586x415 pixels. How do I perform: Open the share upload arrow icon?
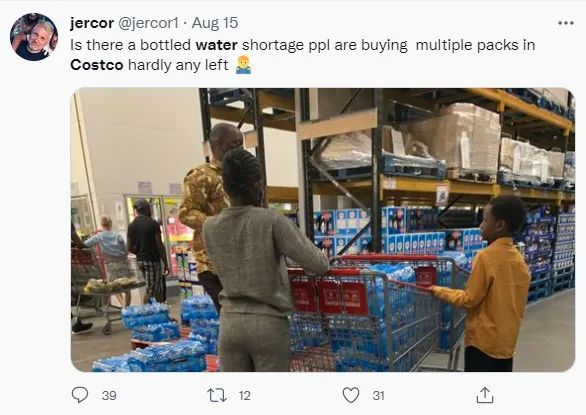pyautogui.click(x=485, y=395)
